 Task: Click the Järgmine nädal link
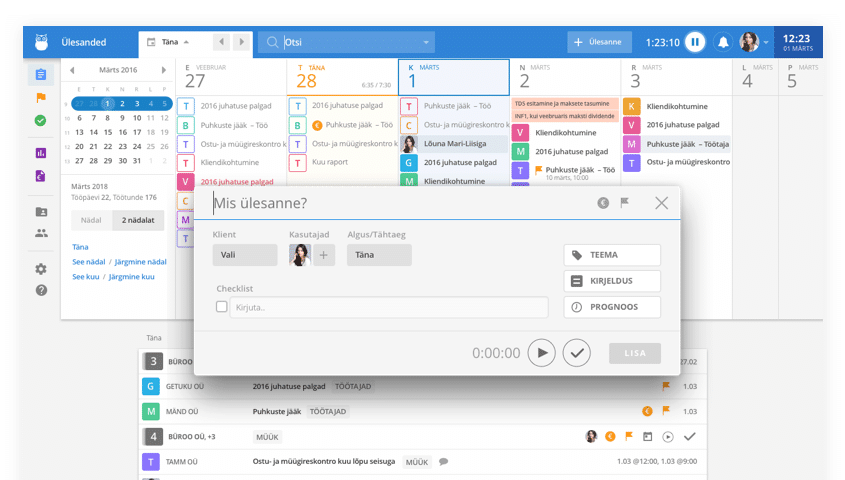140,262
